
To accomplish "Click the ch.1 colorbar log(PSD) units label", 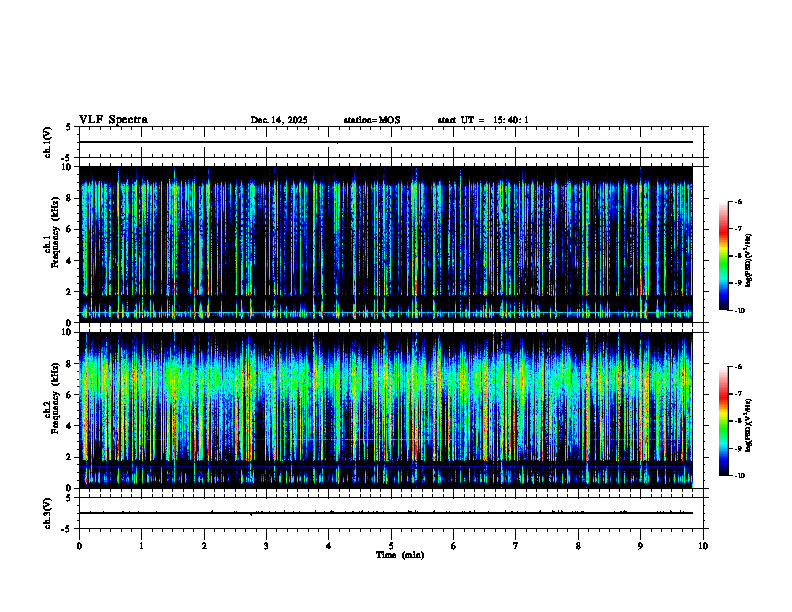I will (x=749, y=260).
